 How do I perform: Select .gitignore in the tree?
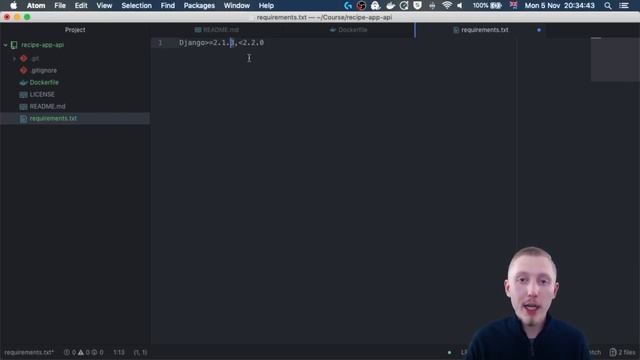click(x=44, y=70)
